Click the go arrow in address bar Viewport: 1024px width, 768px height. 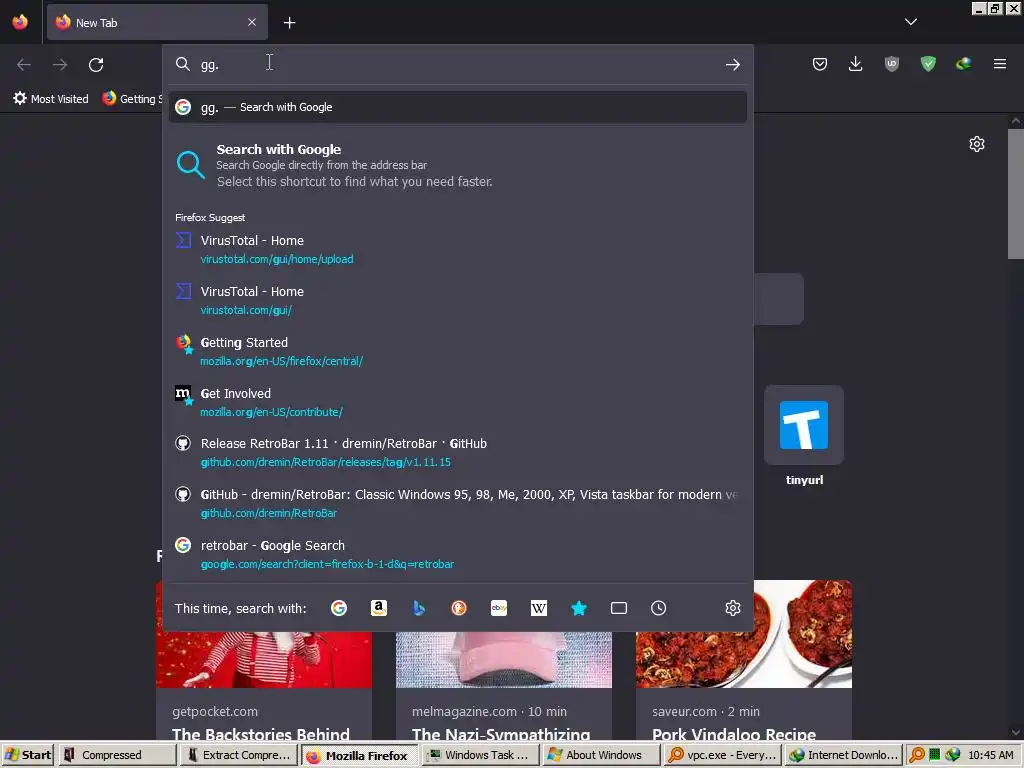[x=733, y=64]
